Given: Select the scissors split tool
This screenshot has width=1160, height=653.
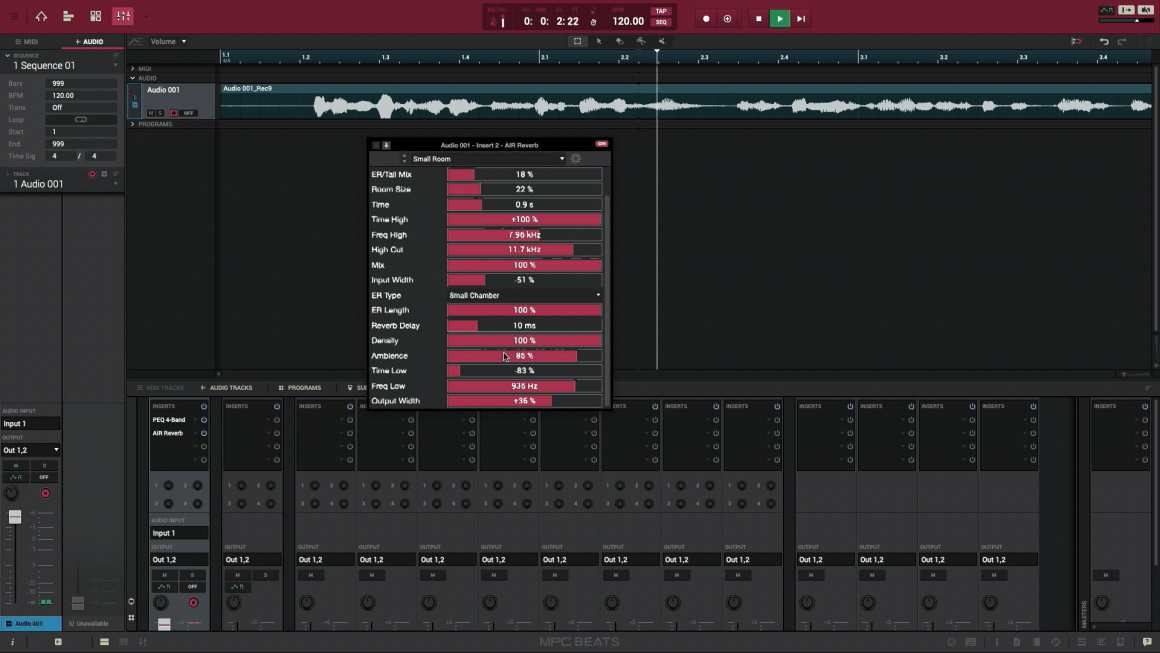Looking at the screenshot, I should pyautogui.click(x=641, y=42).
